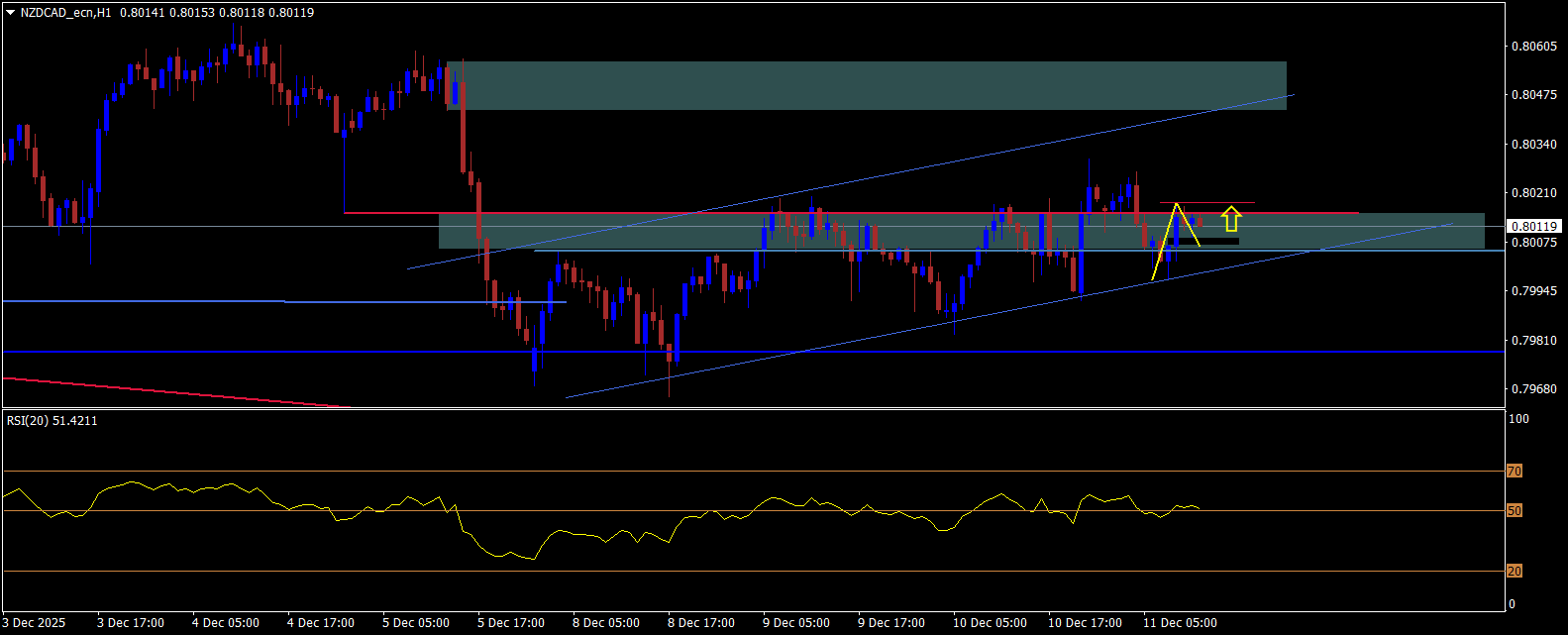This screenshot has height=635, width=1568.
Task: Select the yellow up arrow on chart
Action: (x=1230, y=218)
